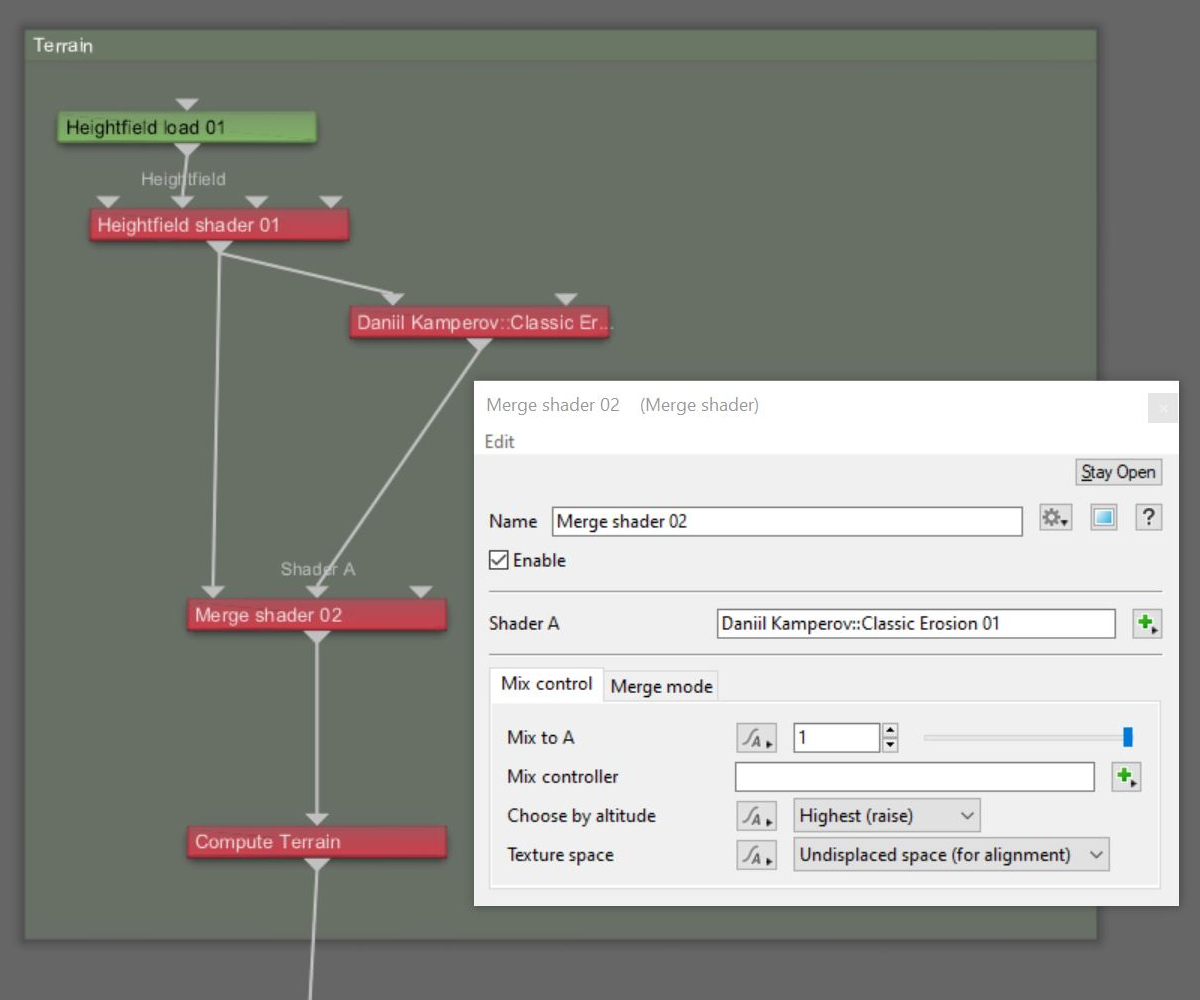
Task: Open animation button for Choose by altitude
Action: [x=756, y=816]
